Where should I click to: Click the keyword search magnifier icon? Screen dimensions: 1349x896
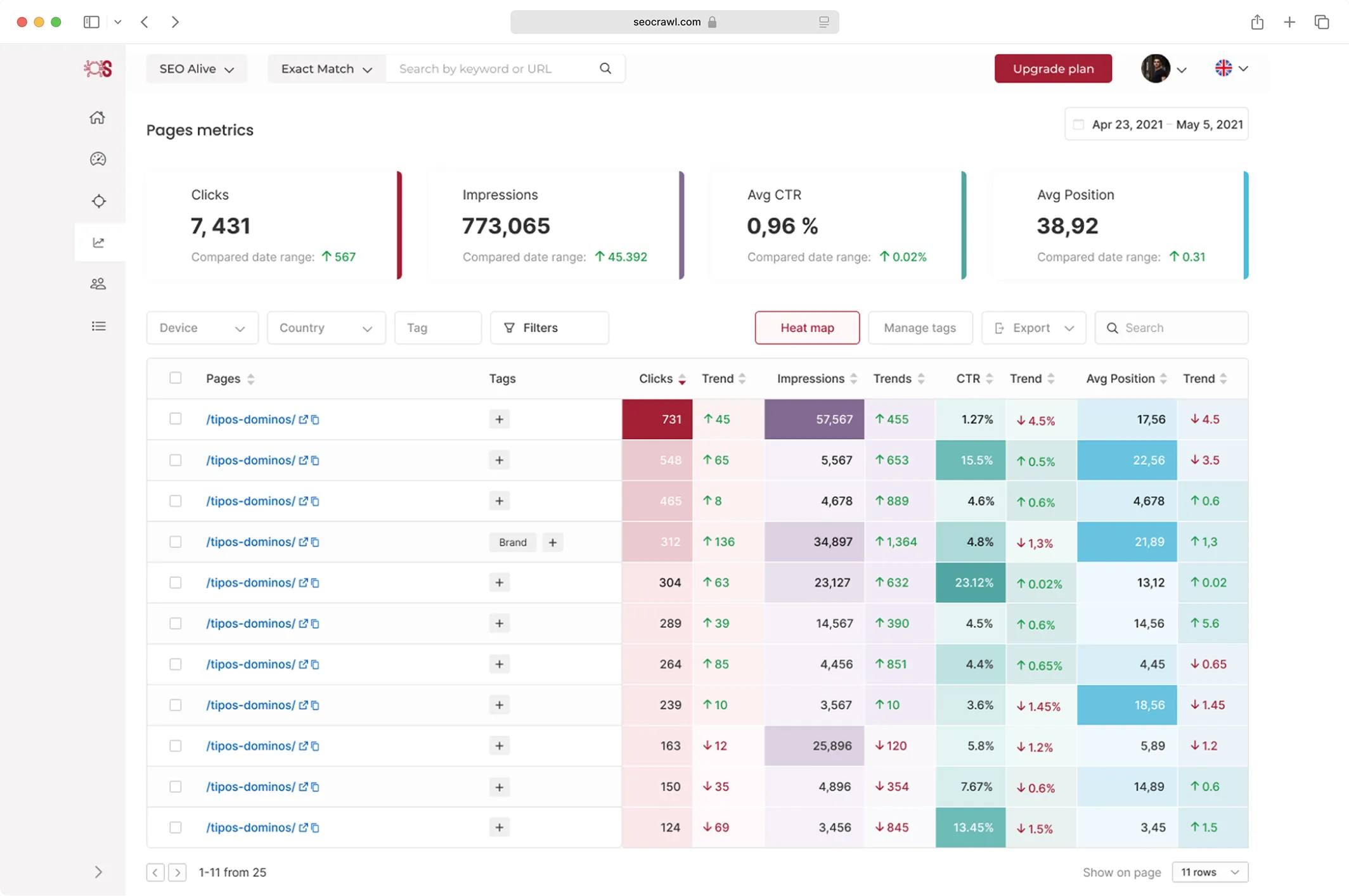click(x=605, y=68)
